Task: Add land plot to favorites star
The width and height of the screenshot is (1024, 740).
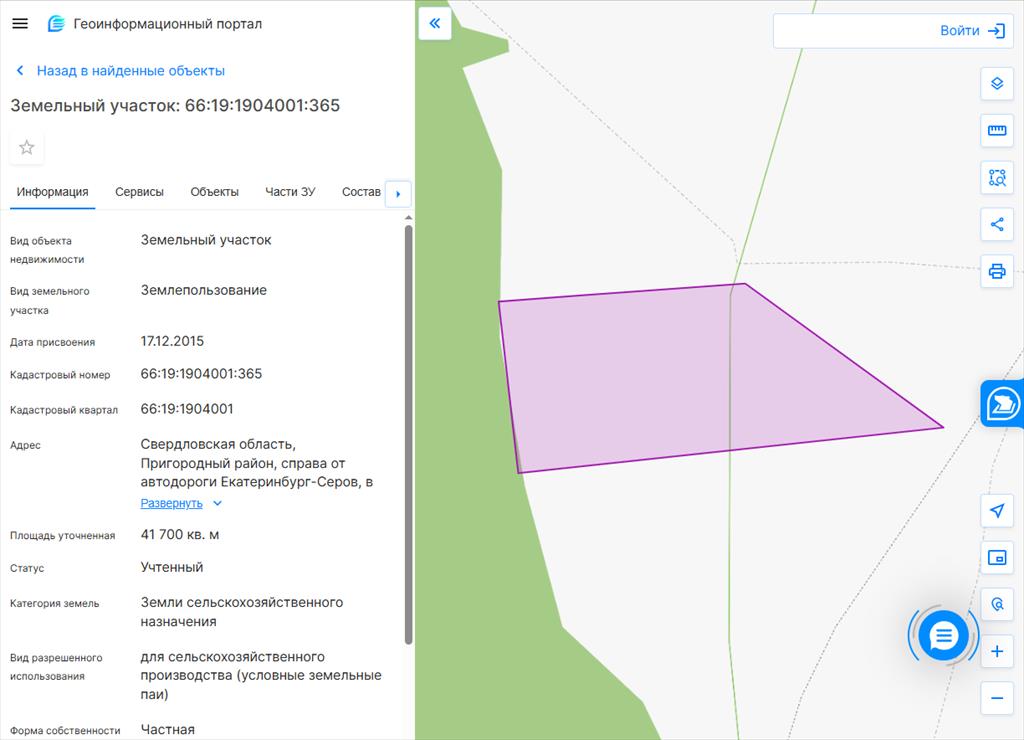Action: click(27, 148)
